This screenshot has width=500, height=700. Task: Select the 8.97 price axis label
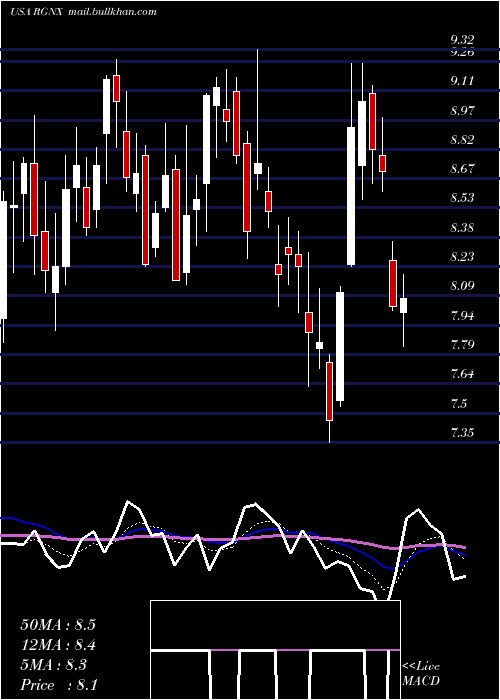462,110
